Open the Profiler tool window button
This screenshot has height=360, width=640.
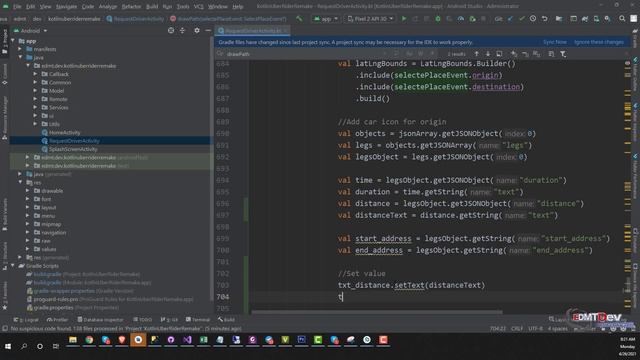pyautogui.click(x=58, y=320)
